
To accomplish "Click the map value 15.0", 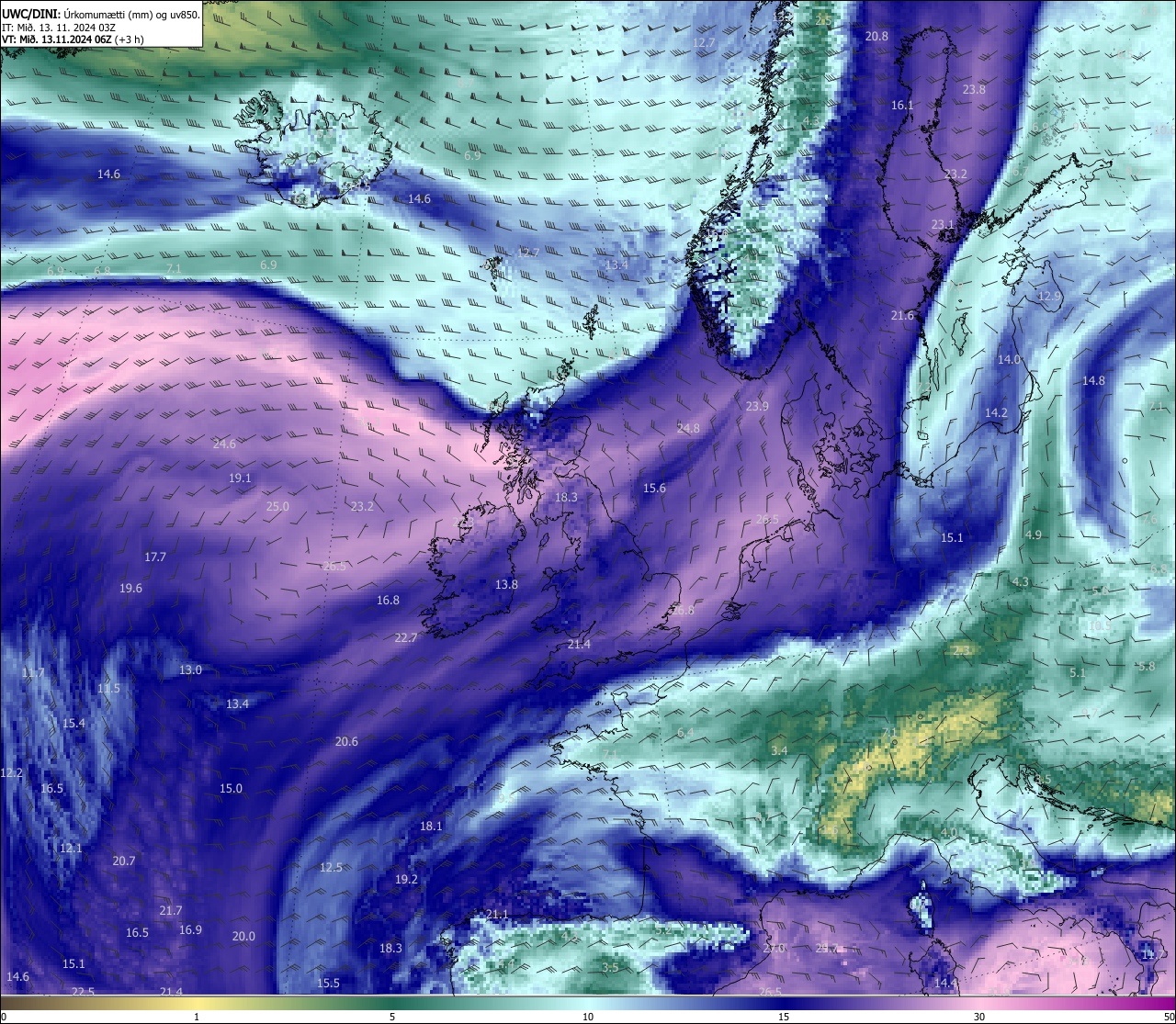I will point(231,789).
